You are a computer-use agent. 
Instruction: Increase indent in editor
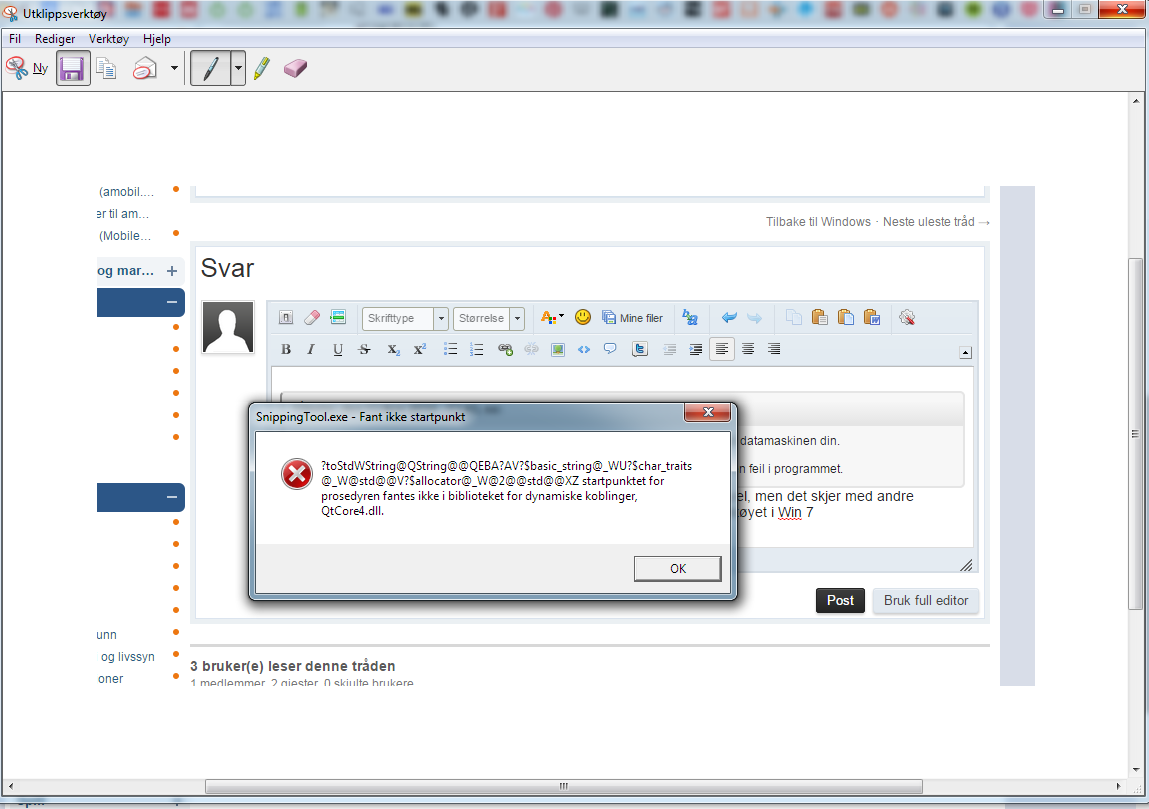695,350
